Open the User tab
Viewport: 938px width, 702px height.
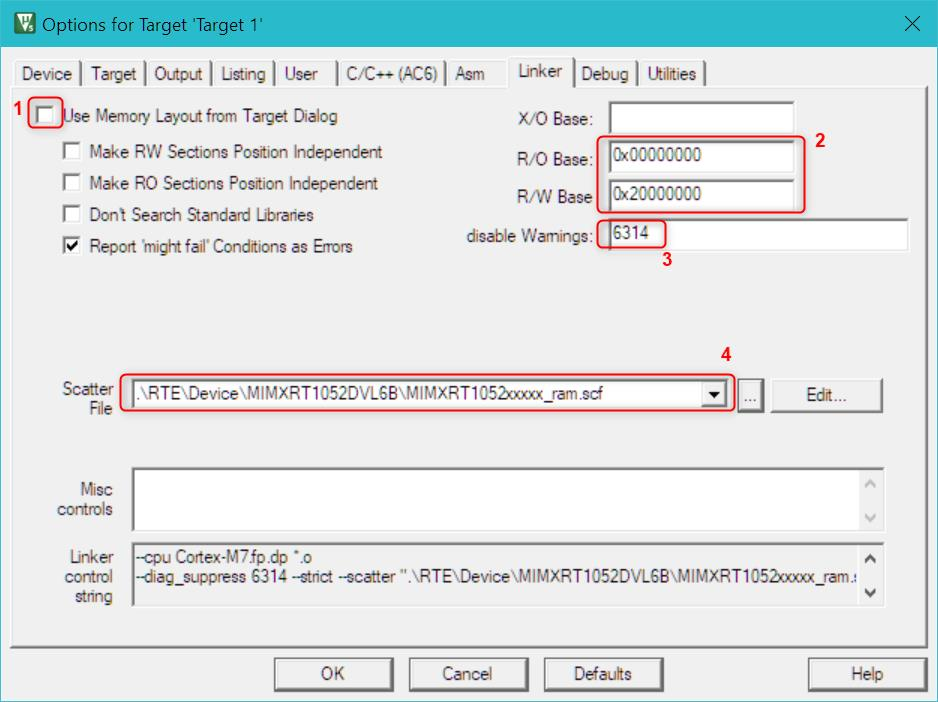[x=301, y=74]
